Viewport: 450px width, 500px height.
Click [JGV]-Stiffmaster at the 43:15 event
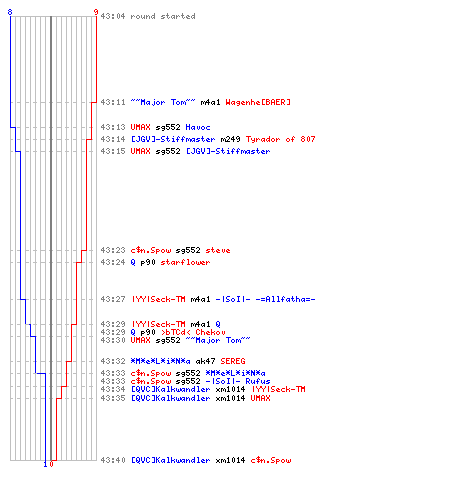click(228, 151)
